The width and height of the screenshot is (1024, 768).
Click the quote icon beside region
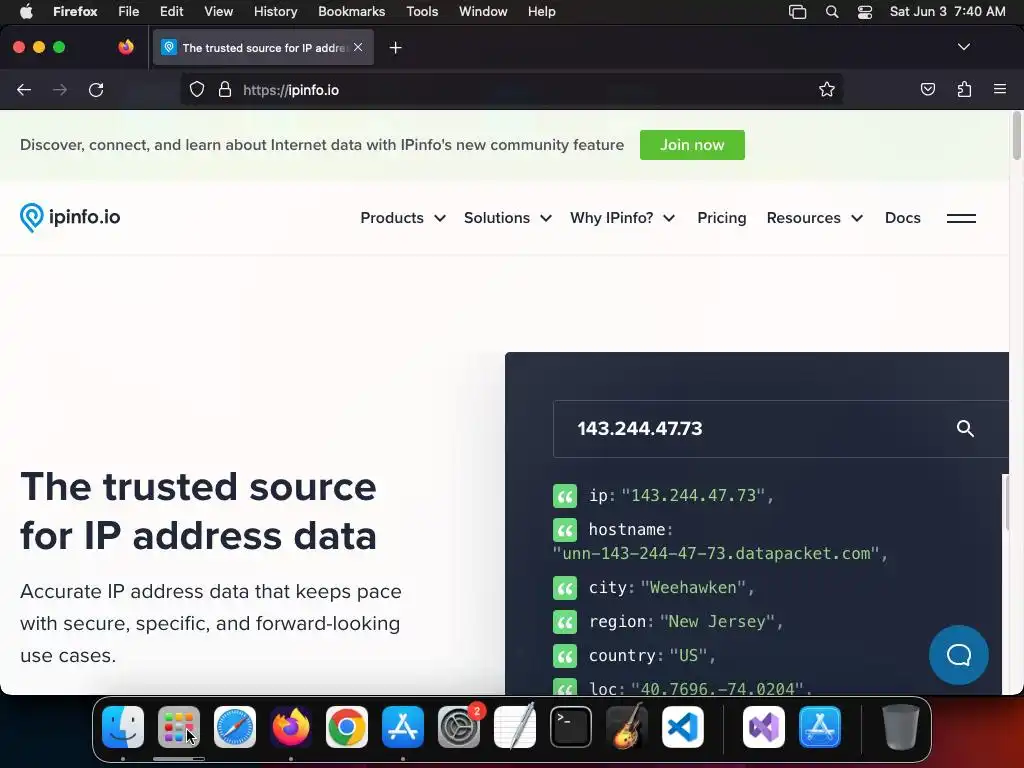[x=565, y=622]
